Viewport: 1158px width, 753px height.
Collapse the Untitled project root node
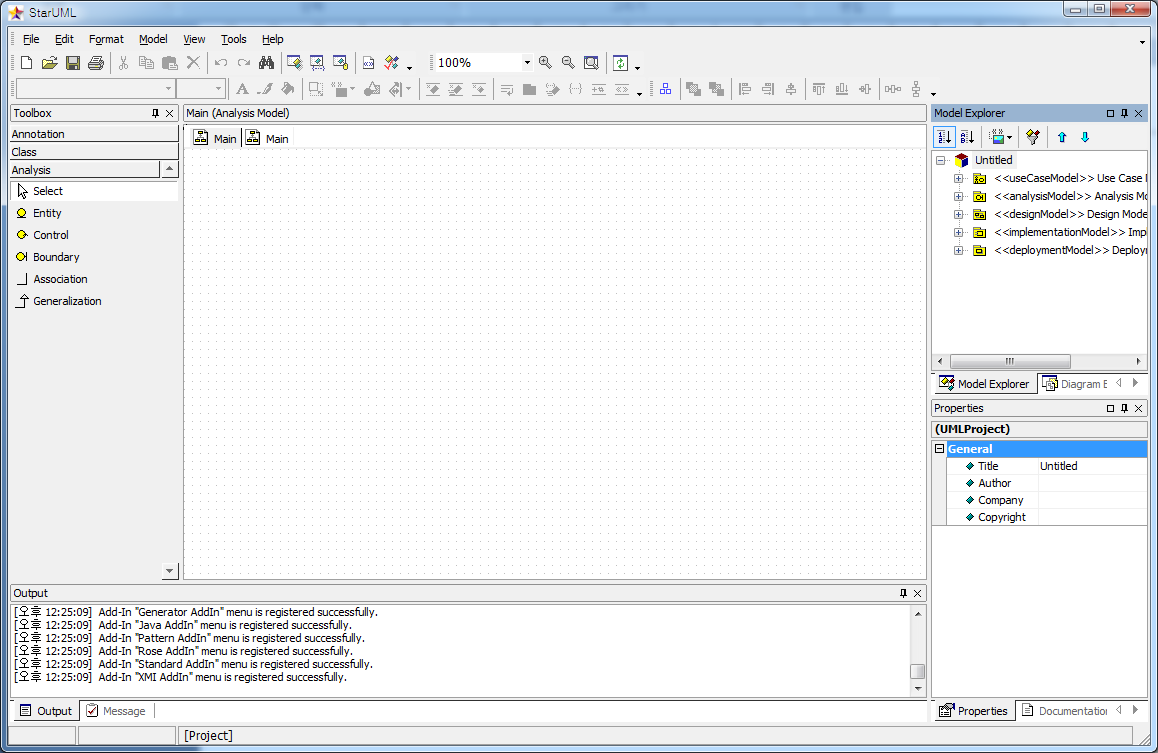tap(940, 160)
